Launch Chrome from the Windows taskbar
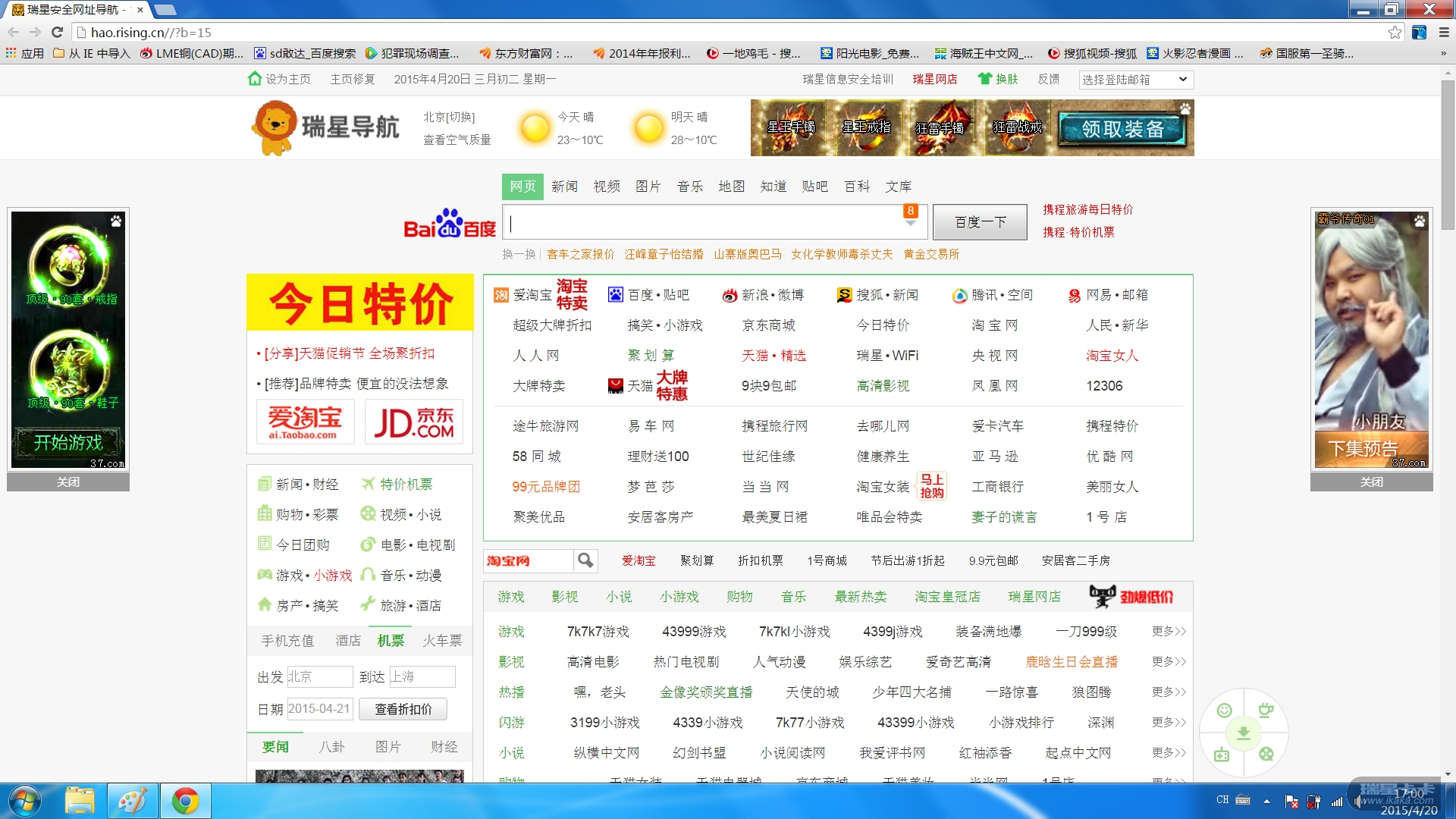This screenshot has width=1456, height=819. coord(185,801)
